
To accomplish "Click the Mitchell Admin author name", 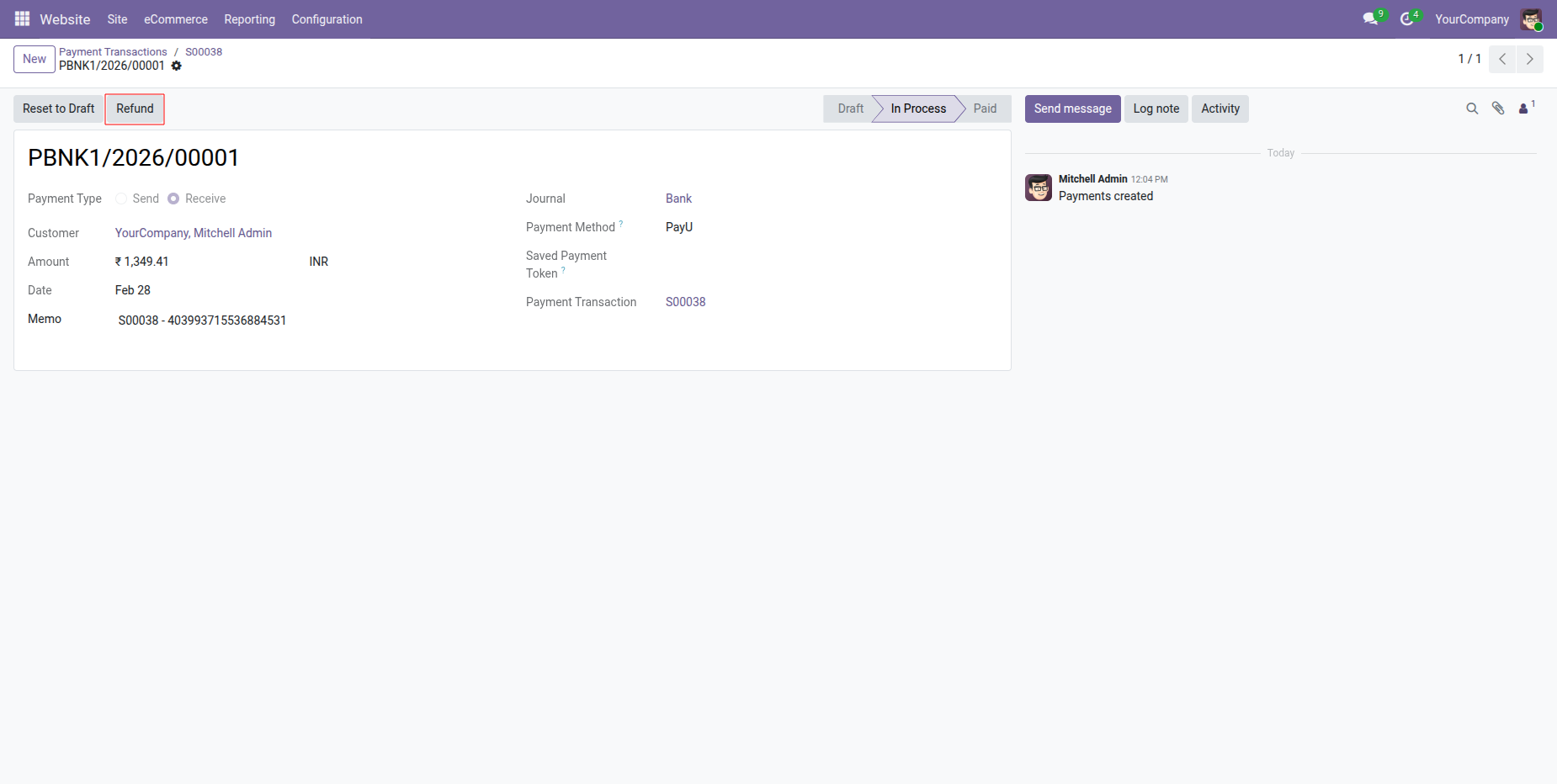I will pos(1092,179).
